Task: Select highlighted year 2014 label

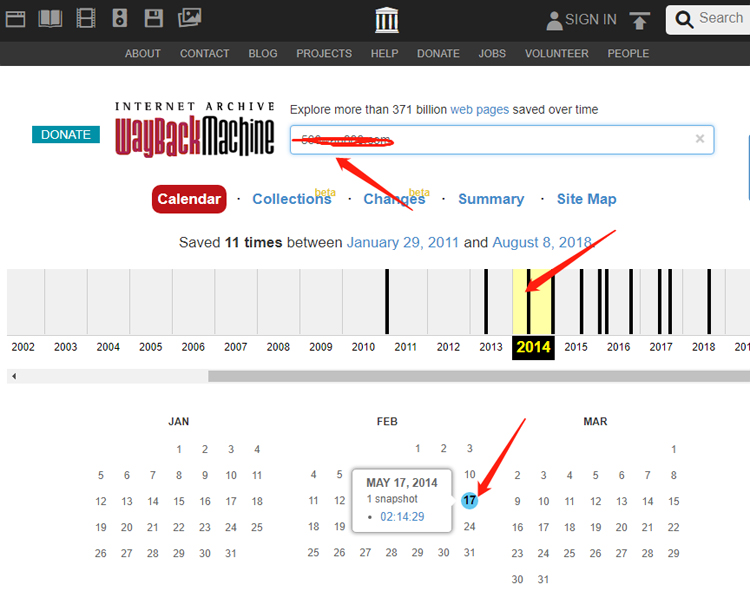Action: point(533,347)
